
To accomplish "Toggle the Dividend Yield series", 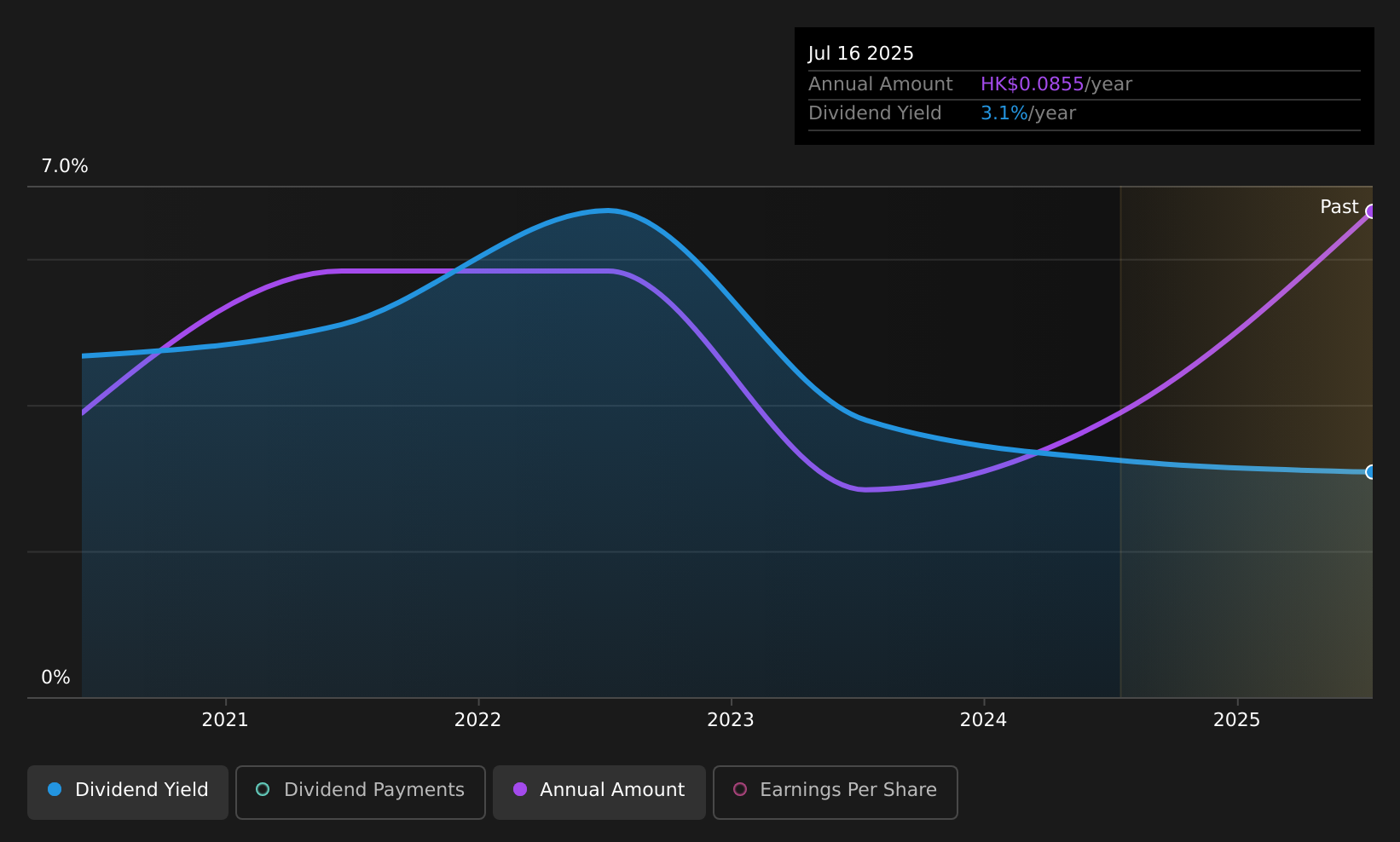I will click(128, 792).
